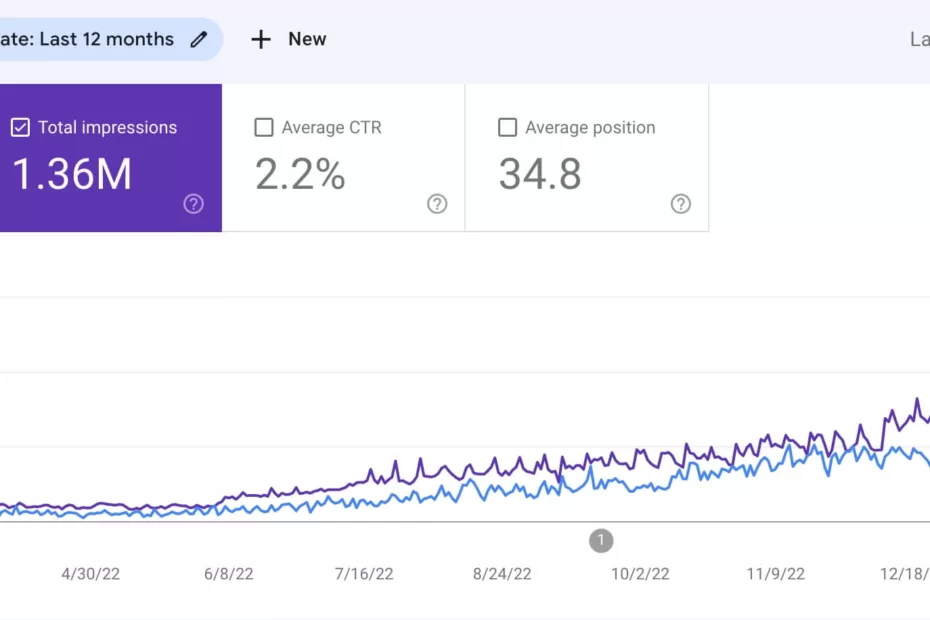Select the Average CTR metric card
The image size is (930, 620).
pos(344,158)
